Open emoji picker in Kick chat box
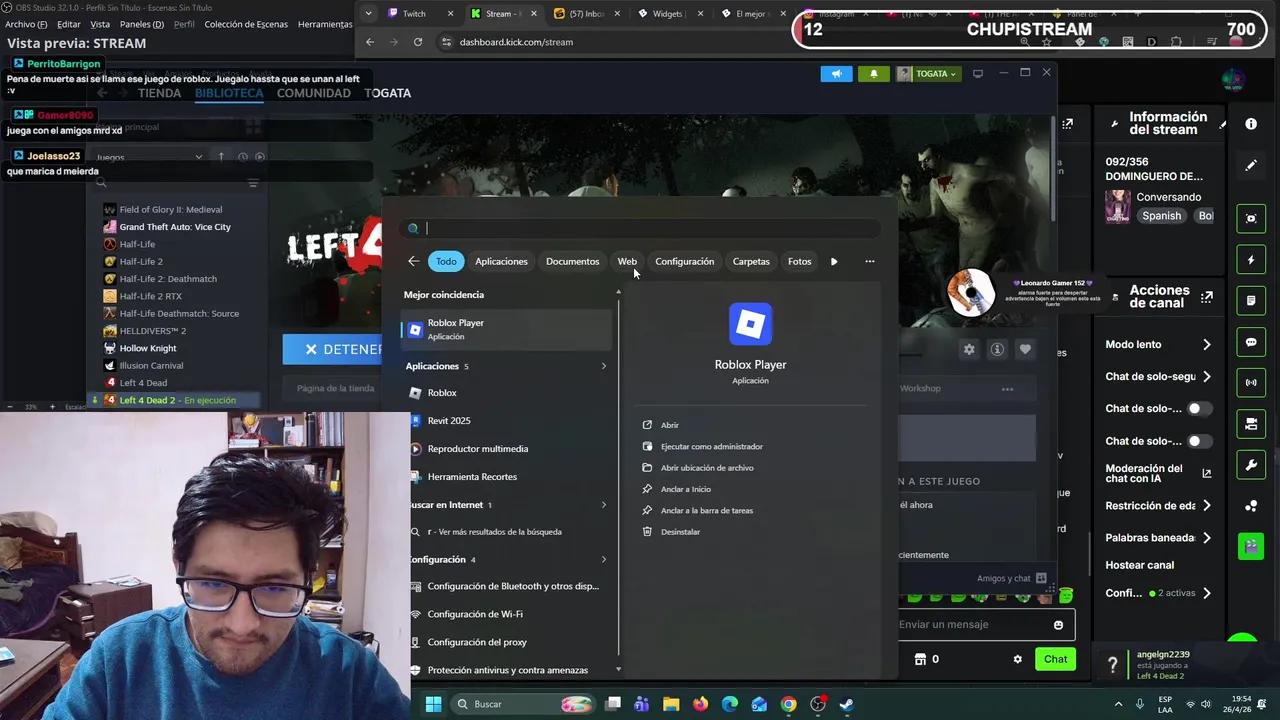1280x720 pixels. [x=1058, y=625]
